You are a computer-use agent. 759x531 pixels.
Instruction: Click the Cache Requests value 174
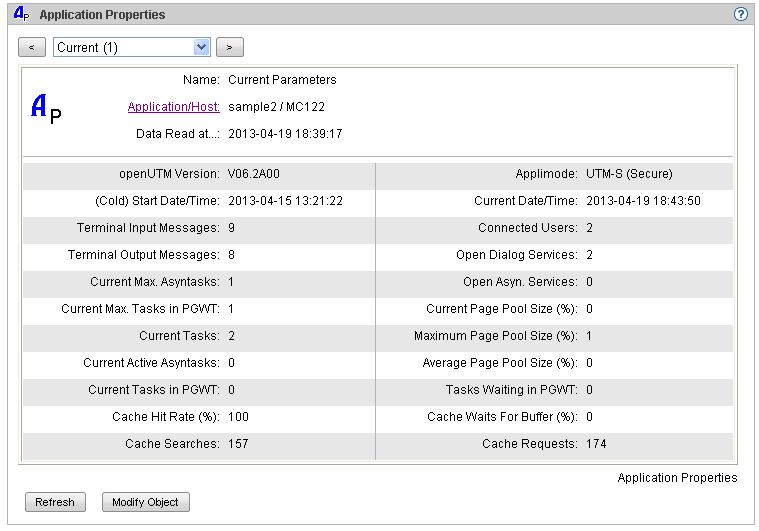(596, 444)
